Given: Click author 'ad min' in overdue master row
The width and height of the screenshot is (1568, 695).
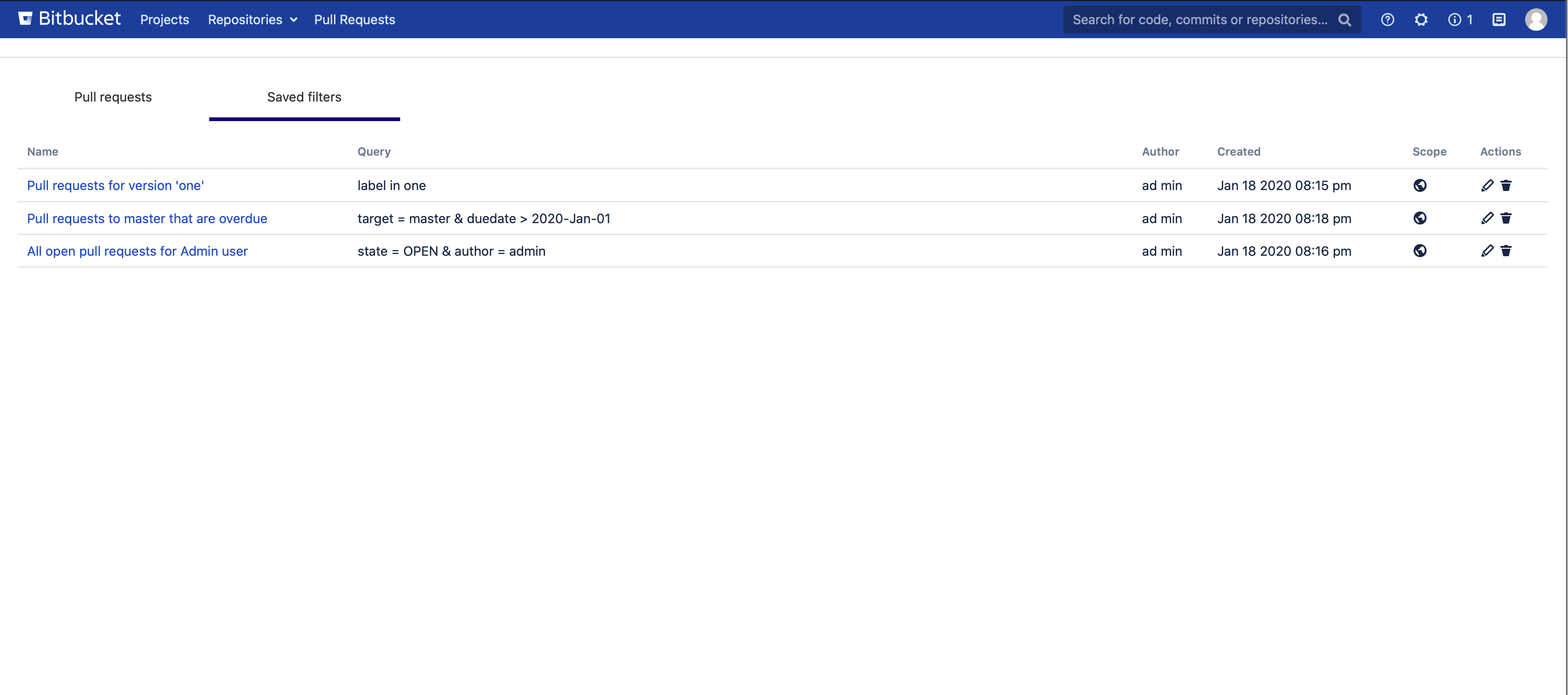Looking at the screenshot, I should (1162, 218).
